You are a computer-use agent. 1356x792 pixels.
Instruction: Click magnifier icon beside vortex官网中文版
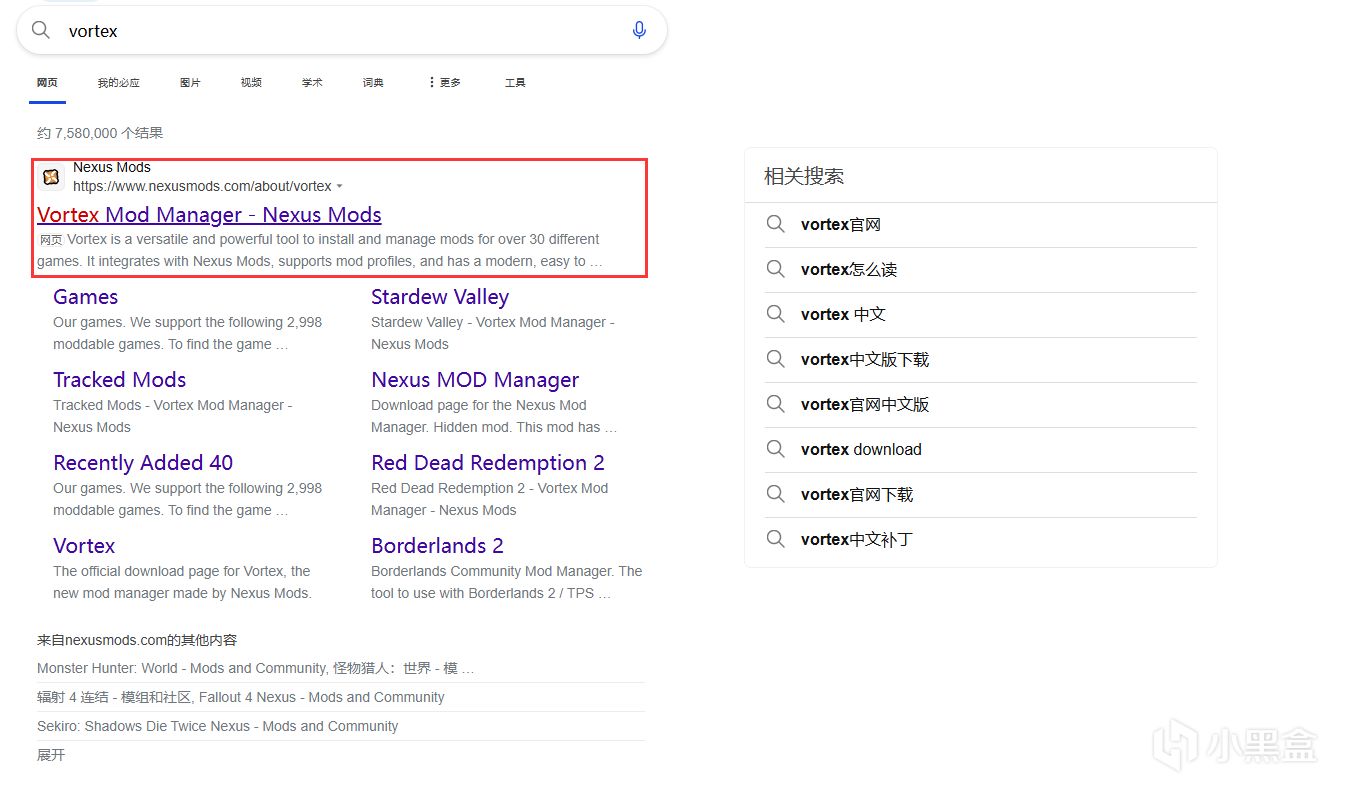775,404
